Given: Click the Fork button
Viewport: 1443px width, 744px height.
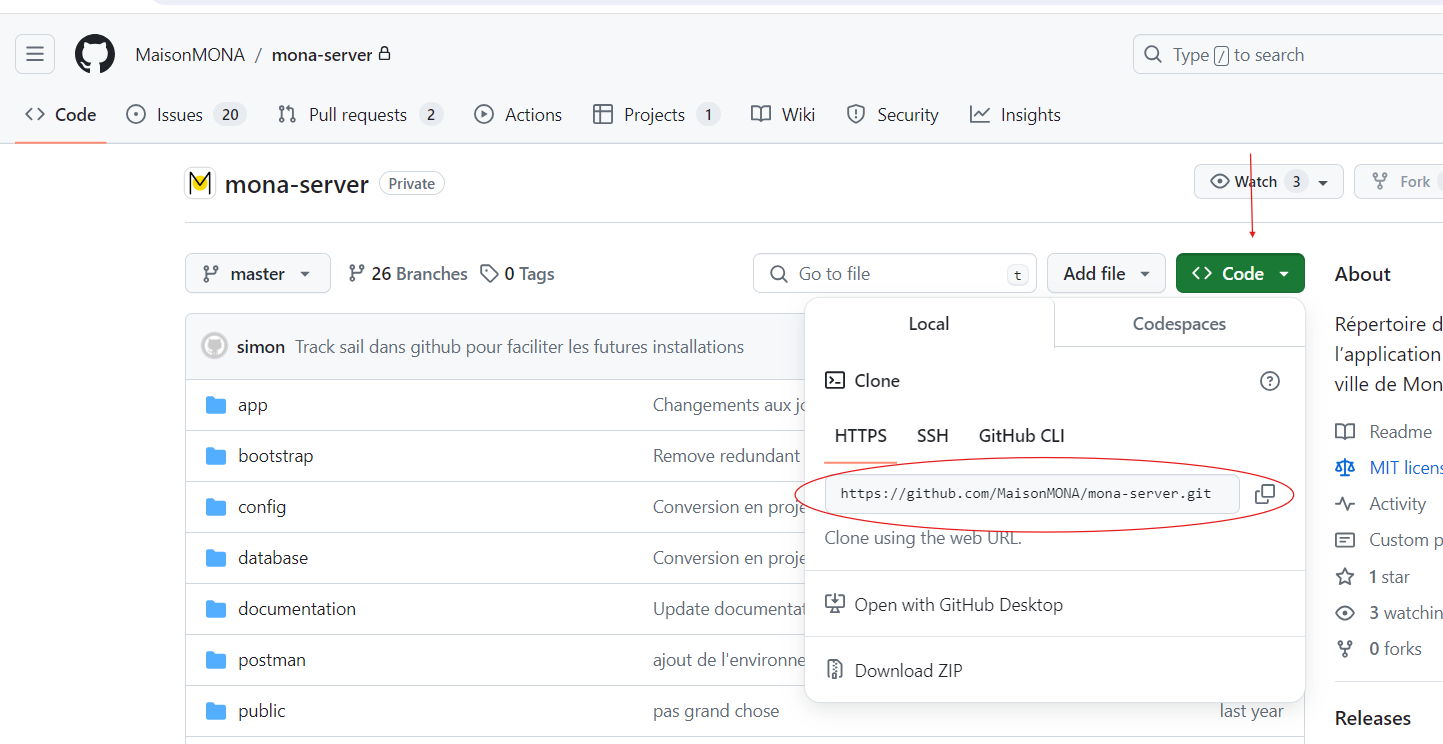Looking at the screenshot, I should coord(1400,182).
